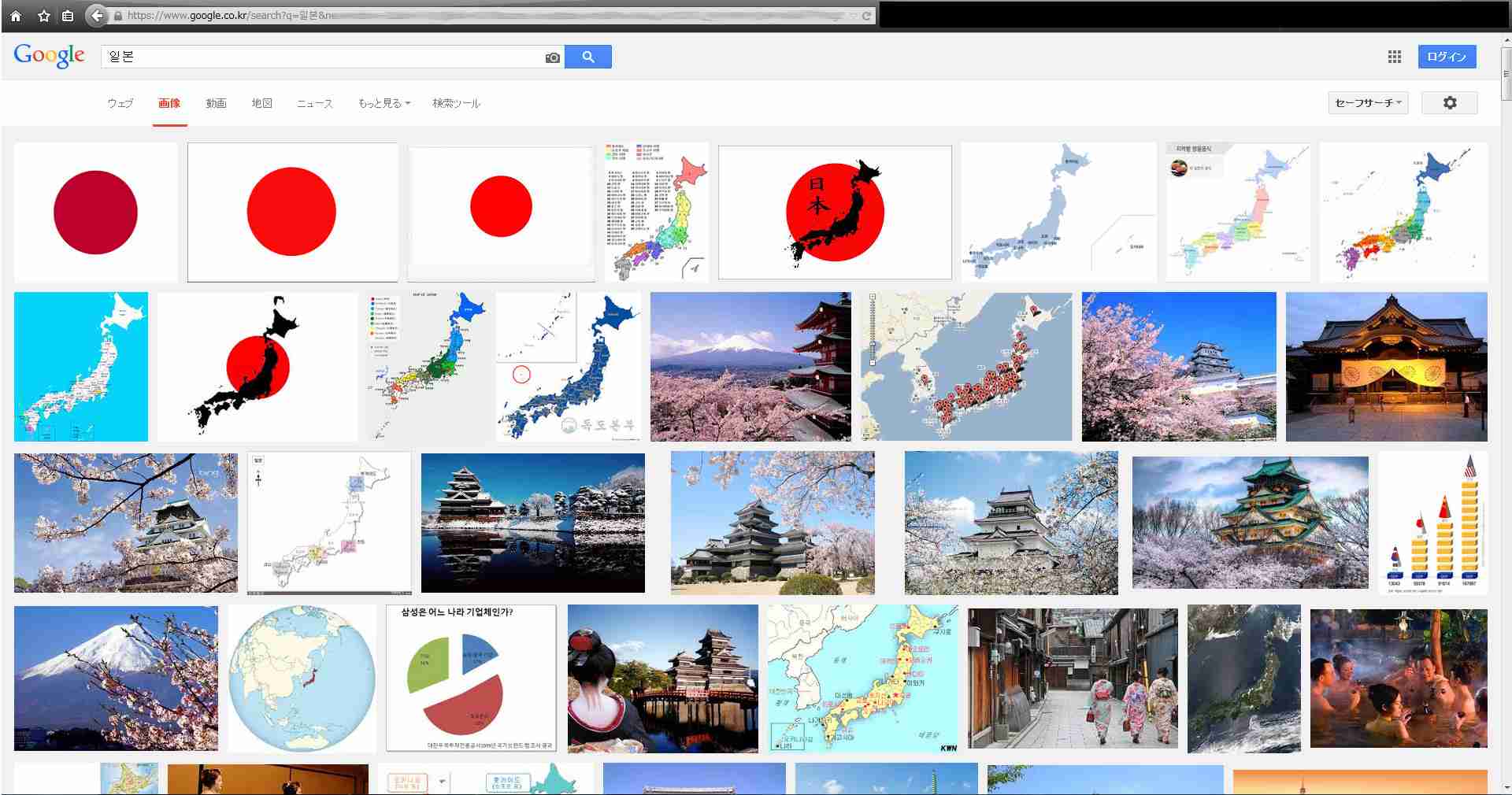Open the cyan background Japan map

tap(81, 367)
